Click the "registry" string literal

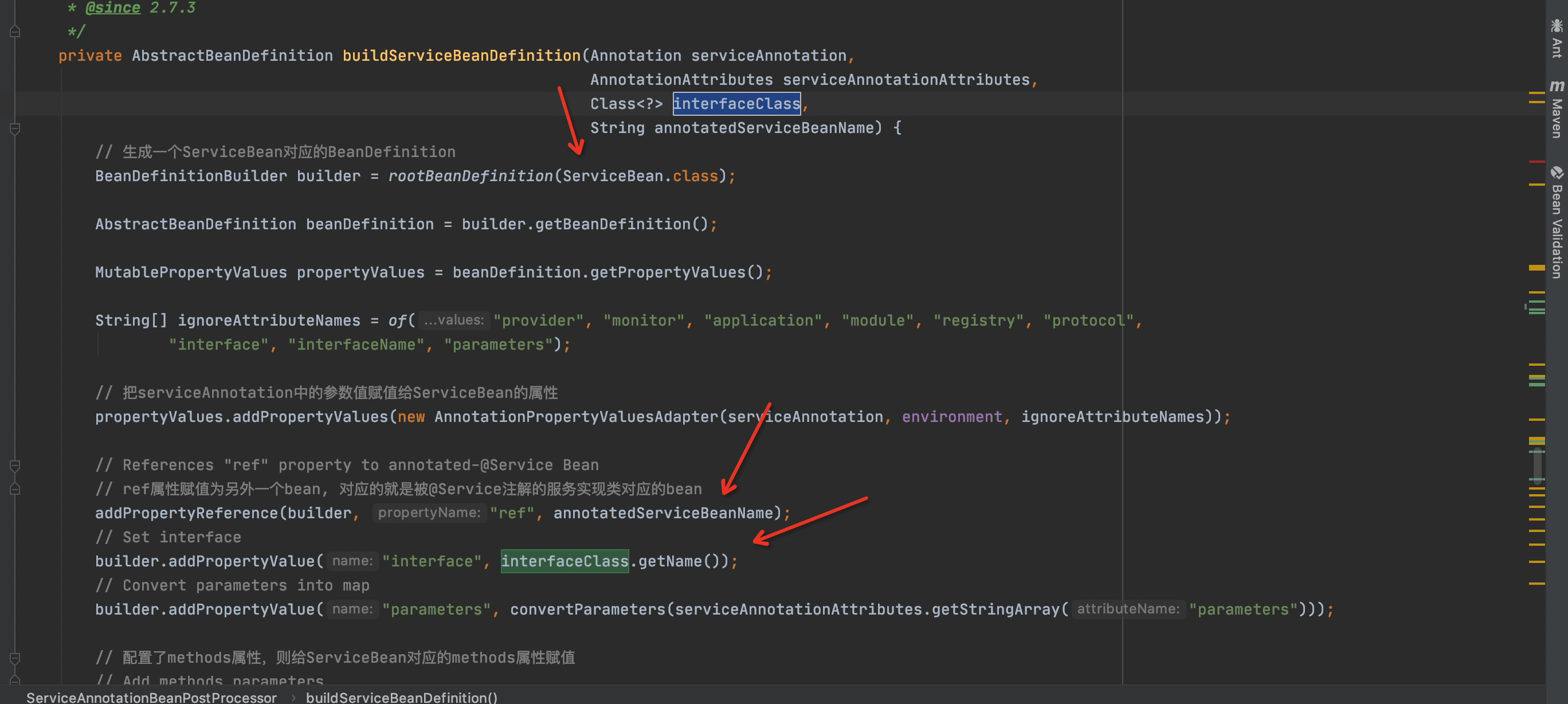(978, 320)
